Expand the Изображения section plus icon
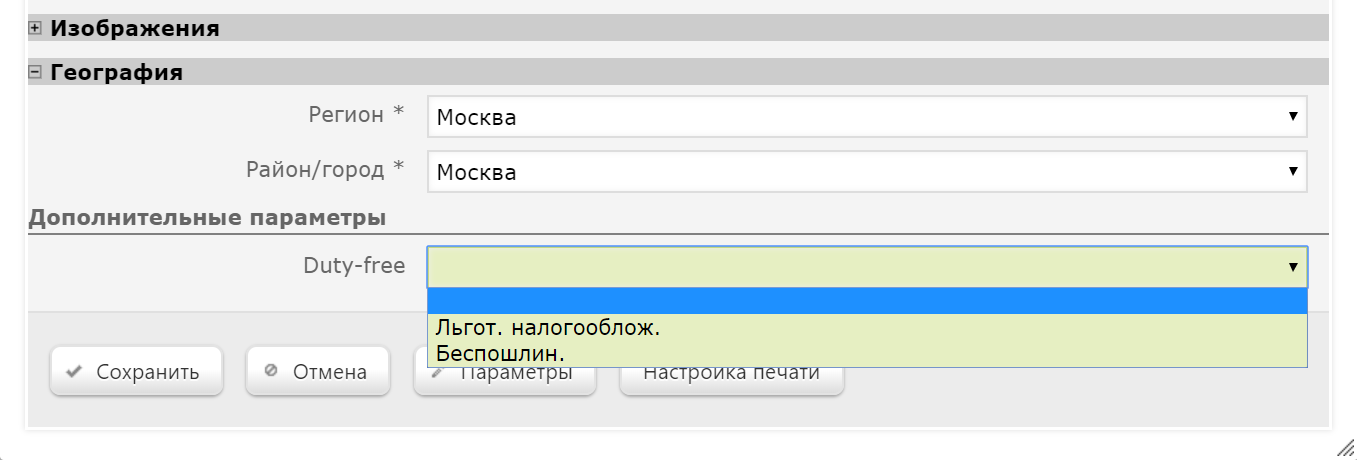1357x460 pixels. (35, 29)
